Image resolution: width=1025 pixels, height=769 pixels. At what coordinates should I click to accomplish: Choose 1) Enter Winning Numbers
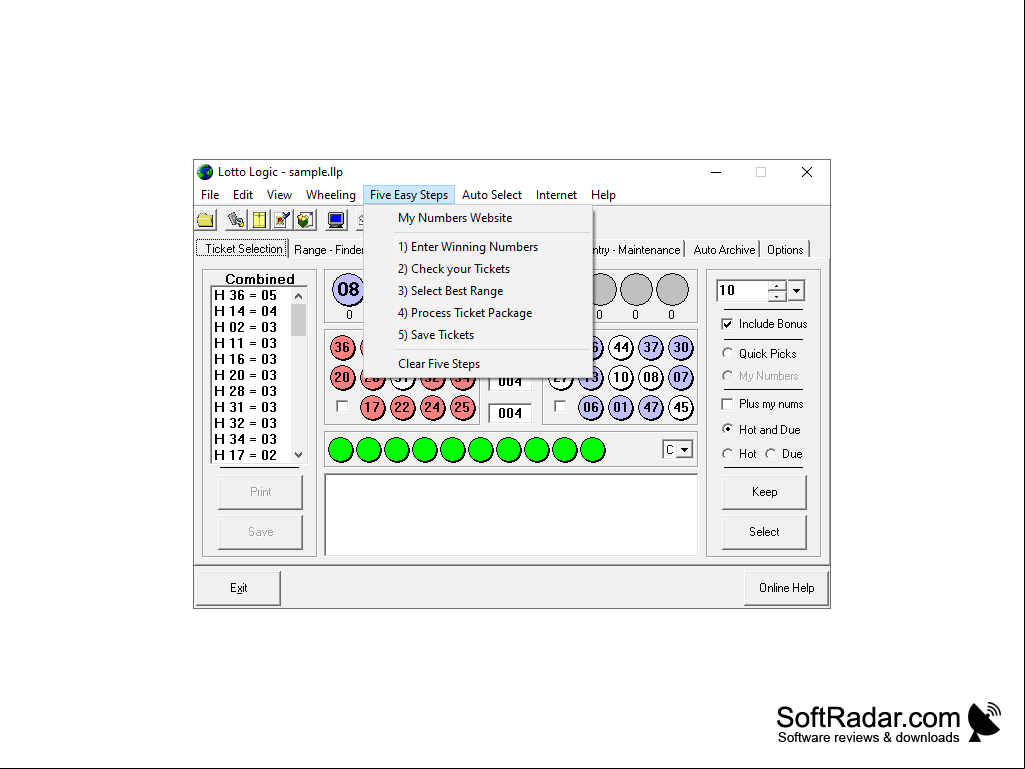click(x=478, y=247)
